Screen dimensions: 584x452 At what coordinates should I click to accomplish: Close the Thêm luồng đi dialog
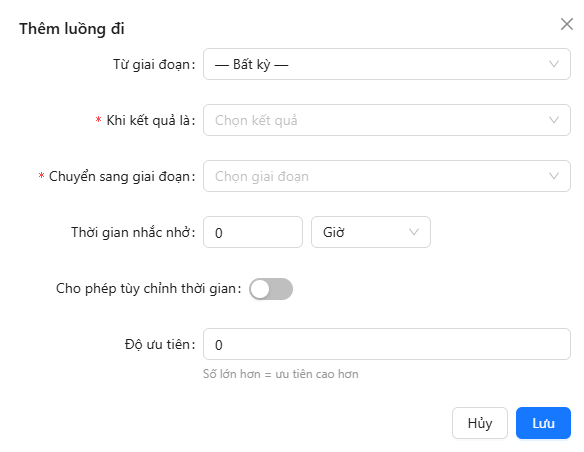pyautogui.click(x=566, y=24)
